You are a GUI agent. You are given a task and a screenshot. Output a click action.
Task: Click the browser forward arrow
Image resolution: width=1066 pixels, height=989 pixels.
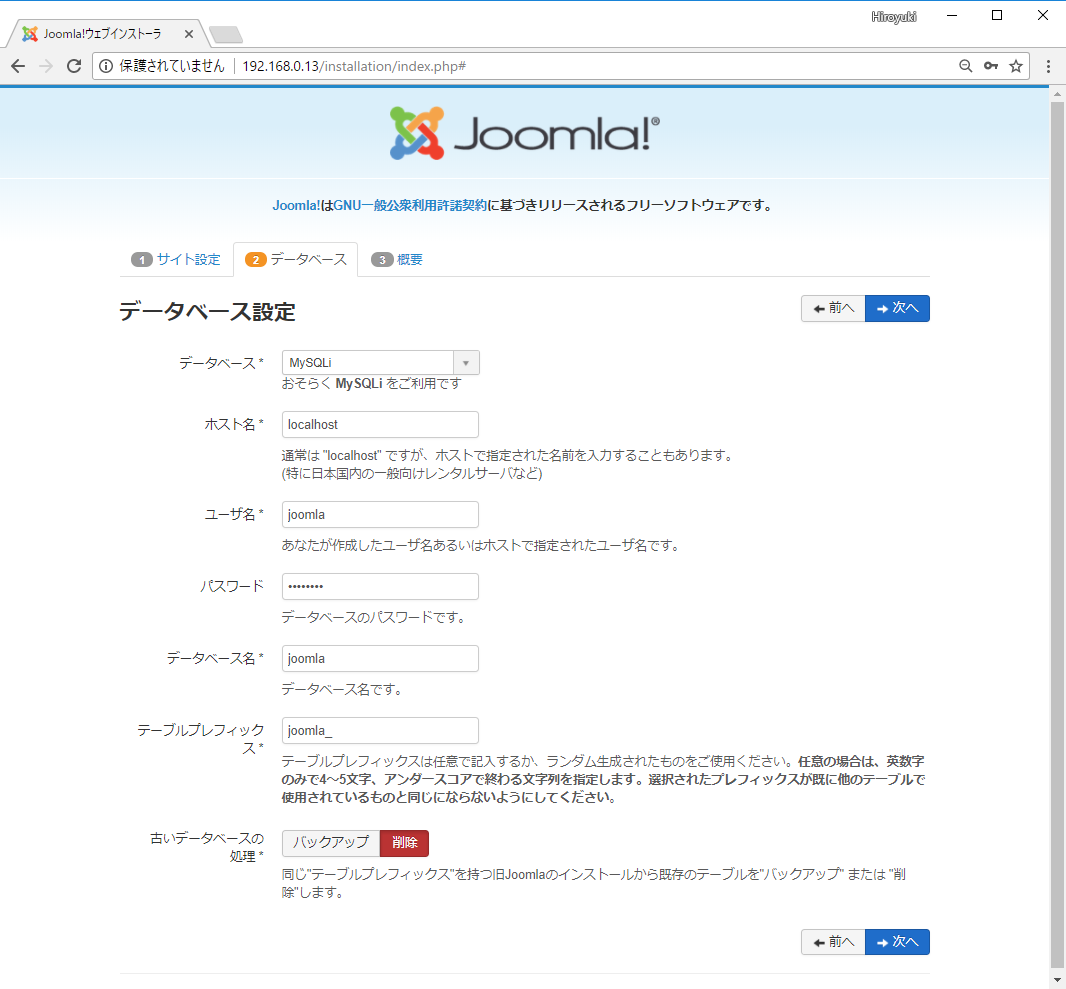pos(46,66)
